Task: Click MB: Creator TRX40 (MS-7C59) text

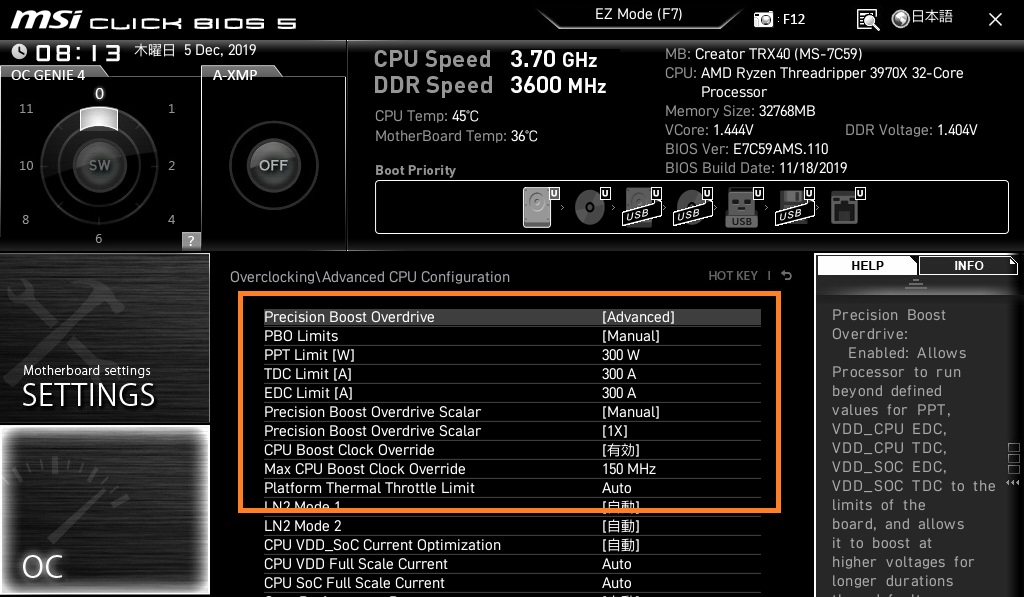Action: [x=763, y=54]
